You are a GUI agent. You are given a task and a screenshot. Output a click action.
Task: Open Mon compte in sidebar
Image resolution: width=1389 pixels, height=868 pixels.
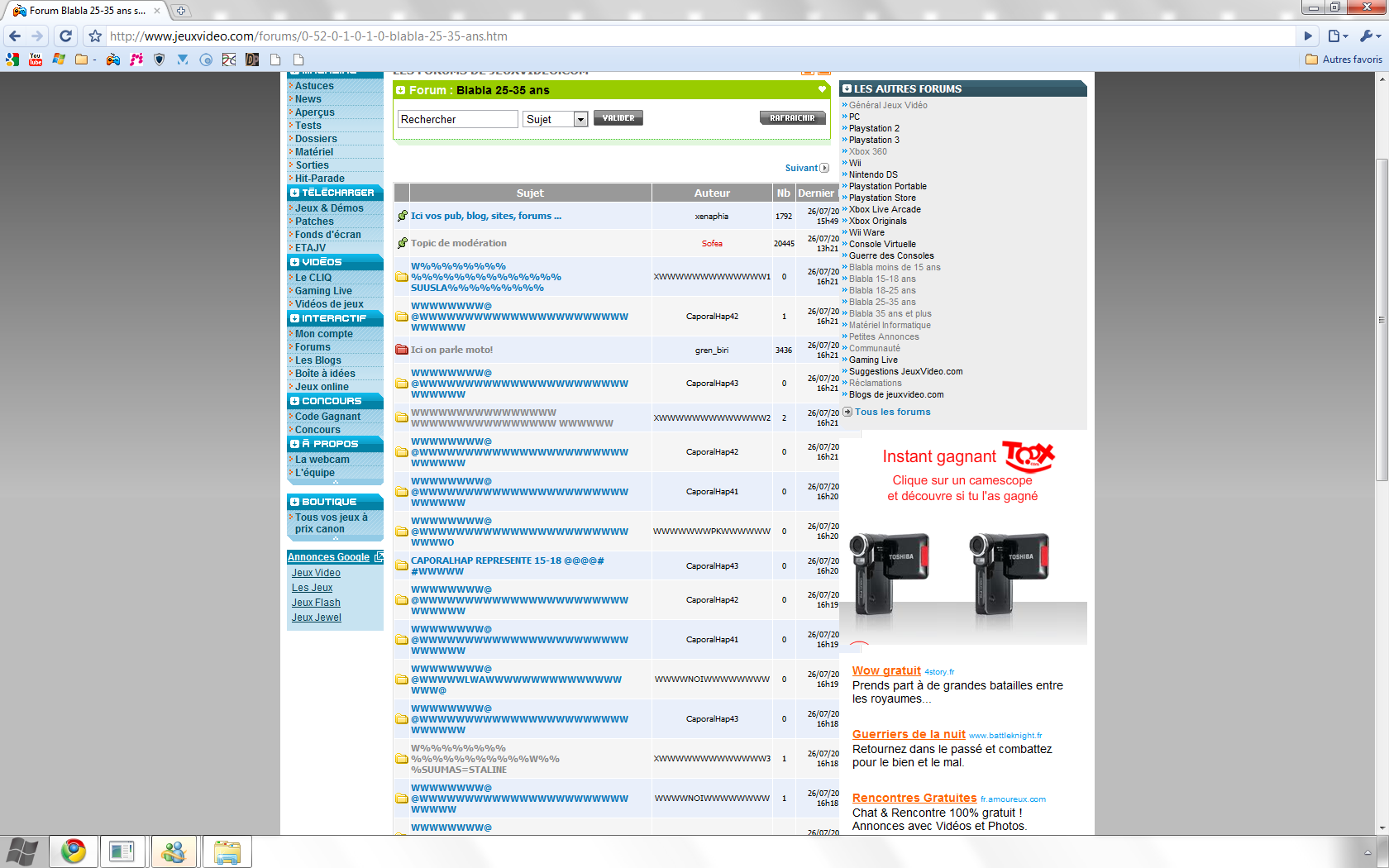click(x=324, y=334)
